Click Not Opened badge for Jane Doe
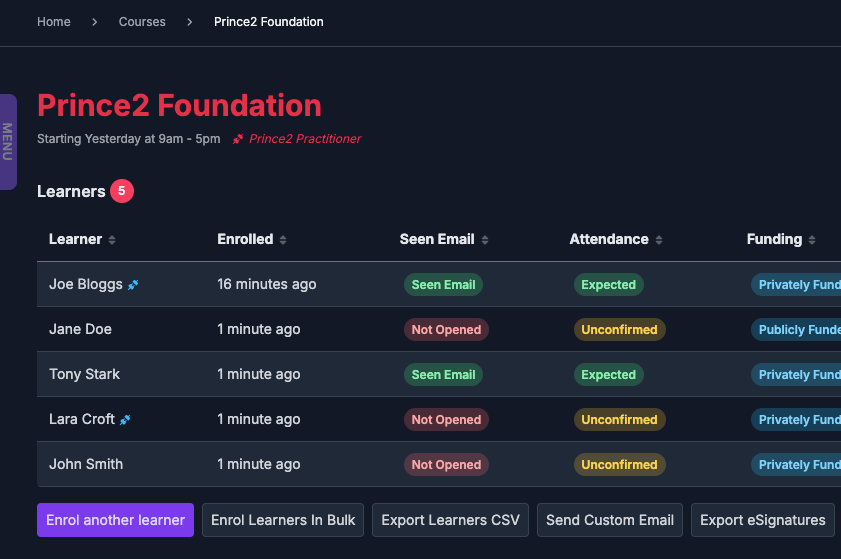841x559 pixels. [446, 330]
